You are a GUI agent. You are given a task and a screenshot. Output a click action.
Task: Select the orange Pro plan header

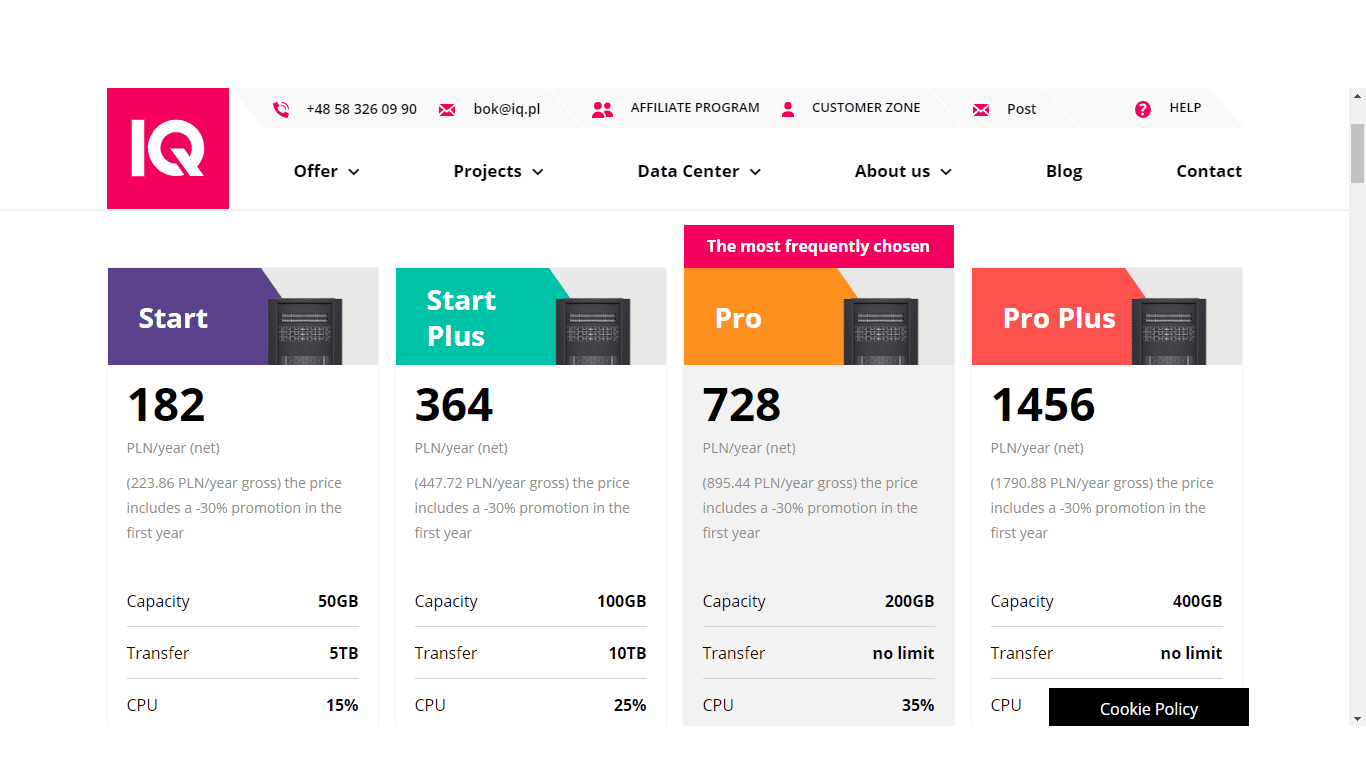tap(819, 316)
